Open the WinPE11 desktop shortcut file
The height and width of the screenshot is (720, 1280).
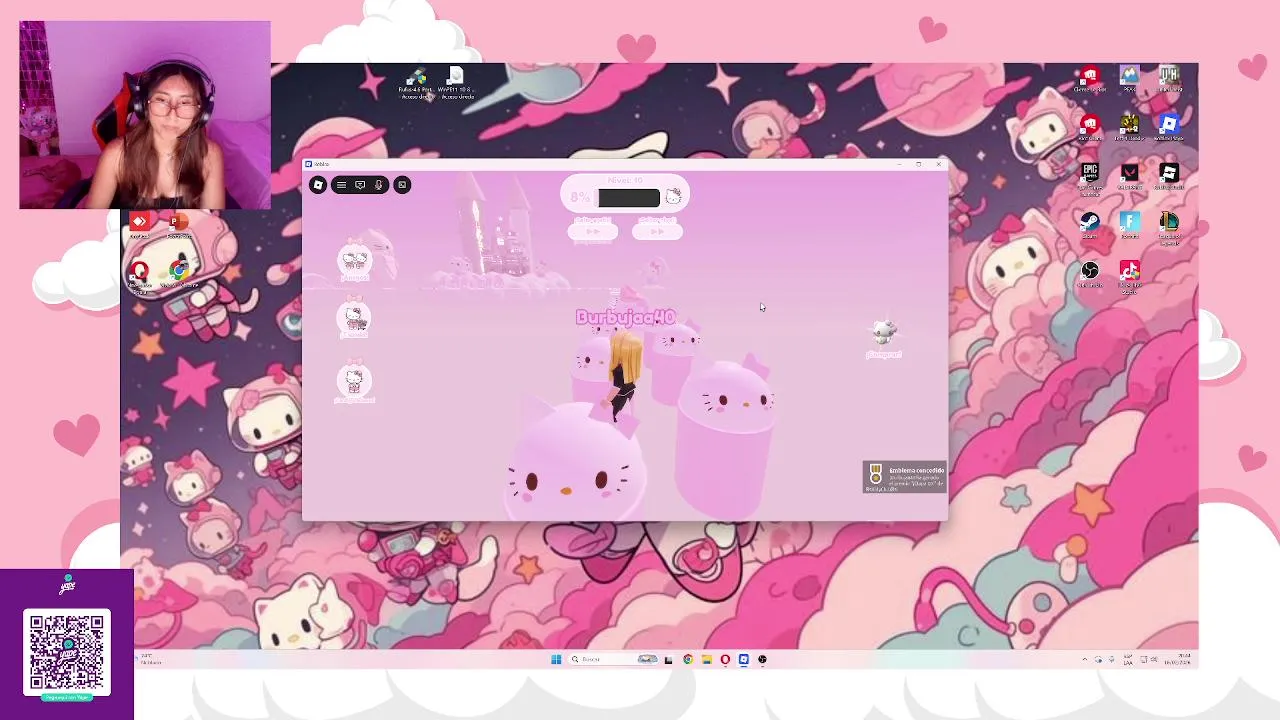pos(456,84)
